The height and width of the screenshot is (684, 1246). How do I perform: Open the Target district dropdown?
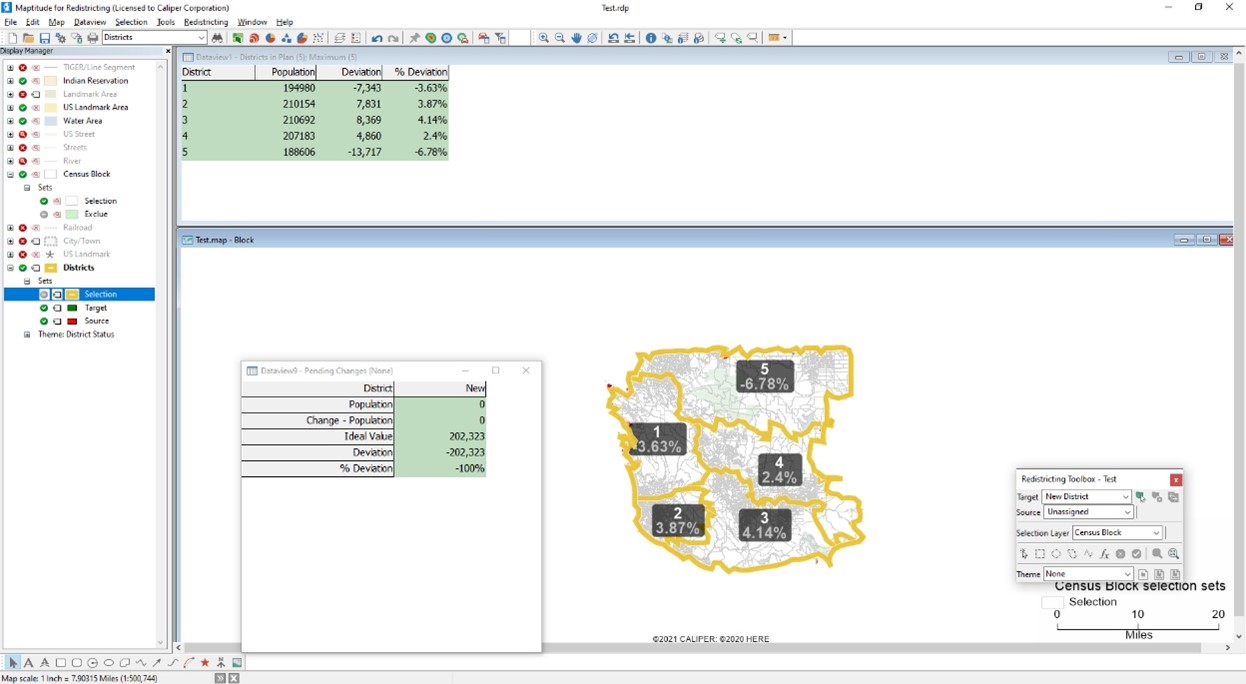[1125, 497]
